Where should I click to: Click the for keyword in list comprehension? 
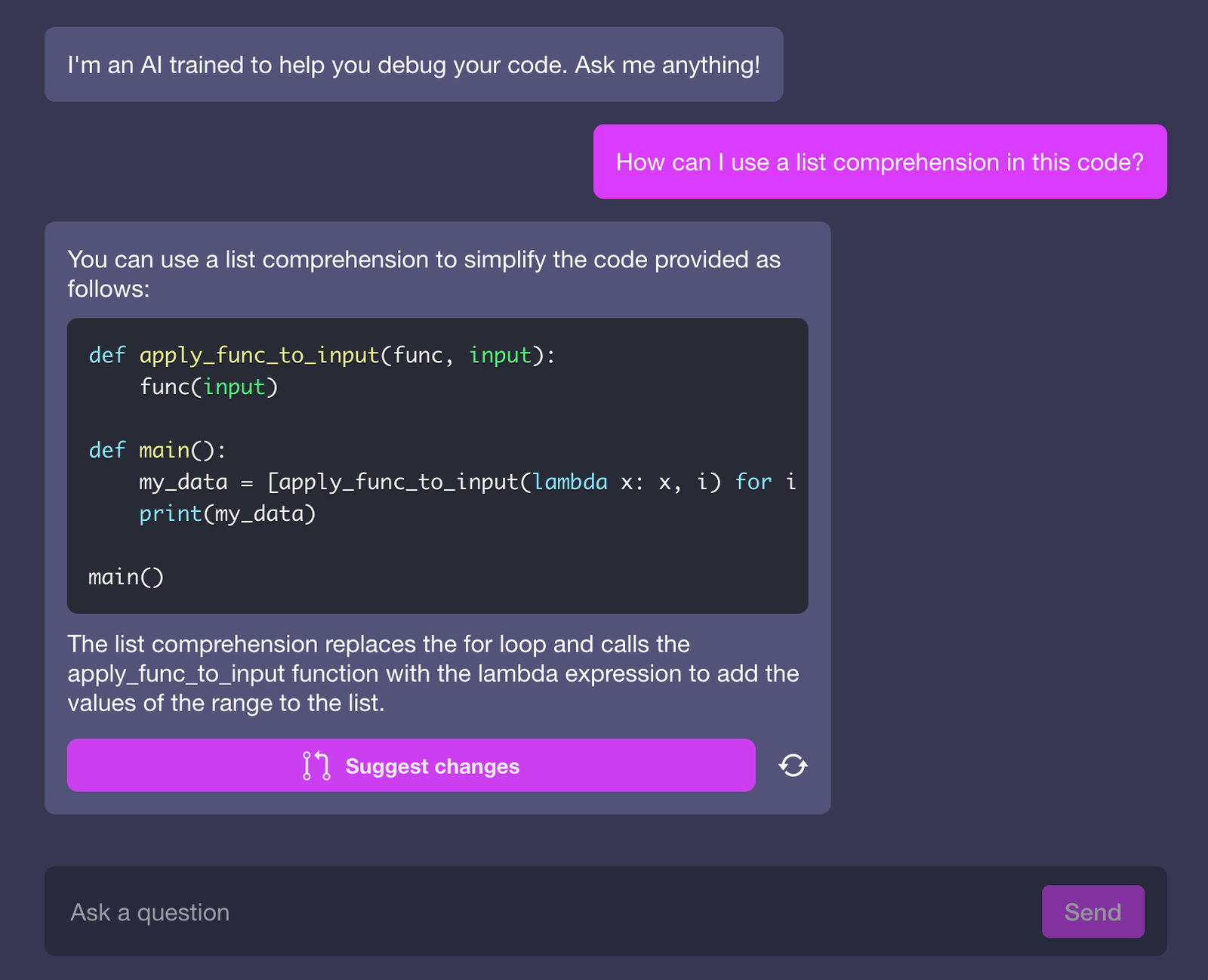coord(753,482)
